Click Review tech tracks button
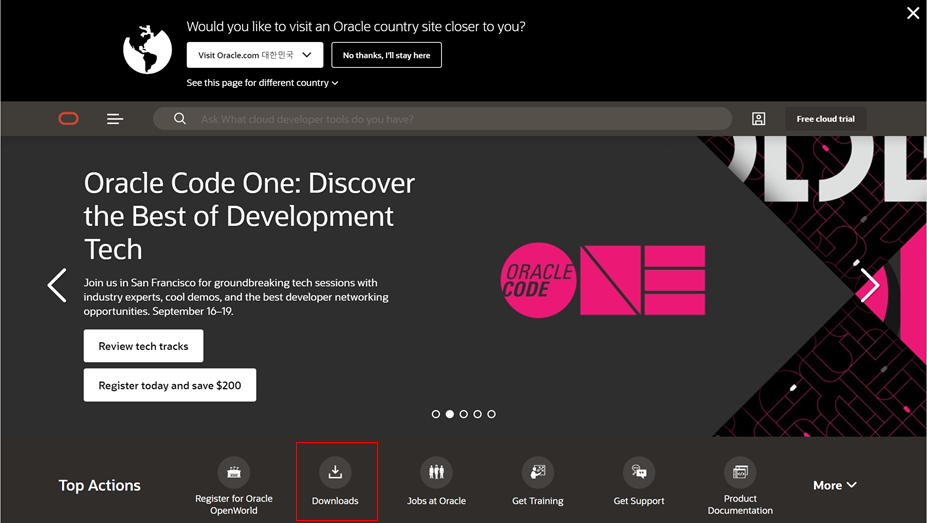The height and width of the screenshot is (523, 927). 144,346
